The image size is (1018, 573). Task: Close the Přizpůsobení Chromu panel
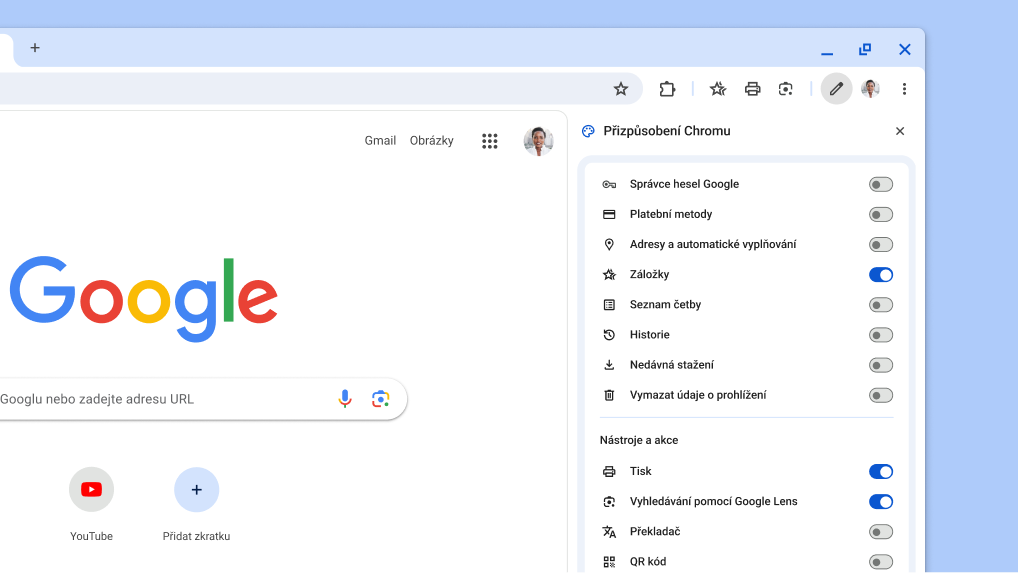pos(899,131)
